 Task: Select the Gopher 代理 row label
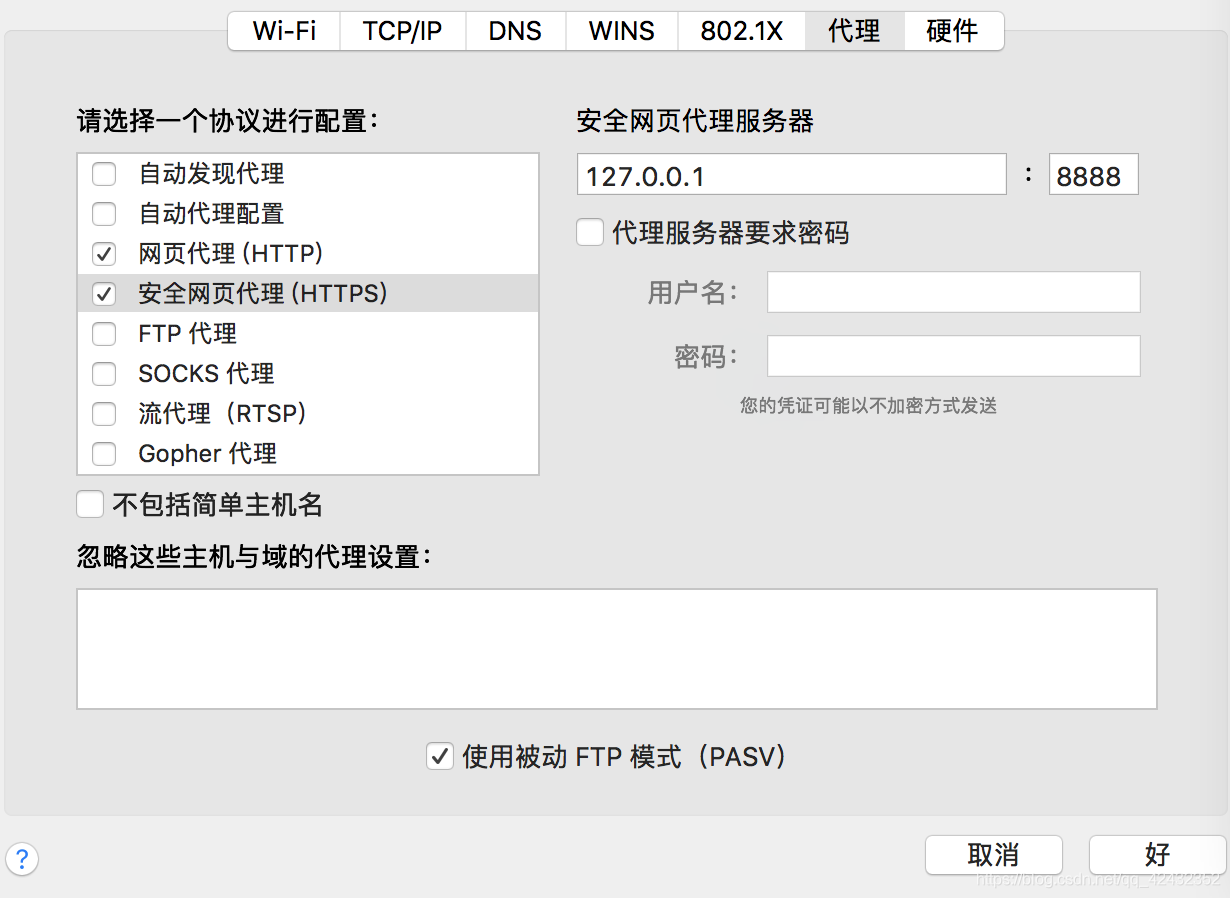pyautogui.click(x=207, y=454)
